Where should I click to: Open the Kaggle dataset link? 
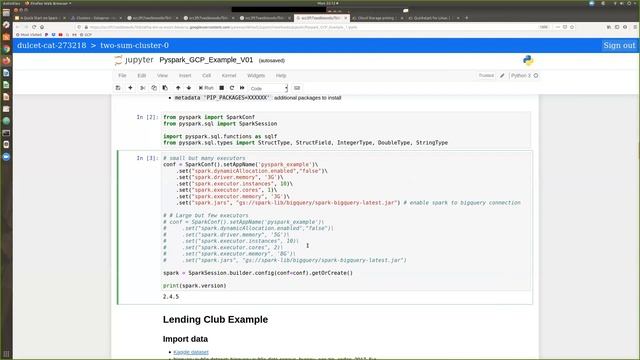pos(191,352)
